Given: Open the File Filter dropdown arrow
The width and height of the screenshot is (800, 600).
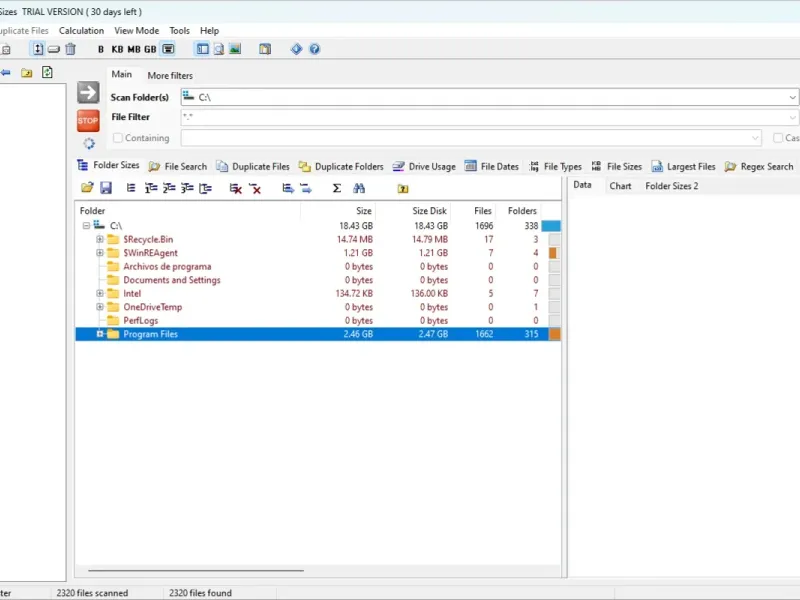Looking at the screenshot, I should click(792, 118).
